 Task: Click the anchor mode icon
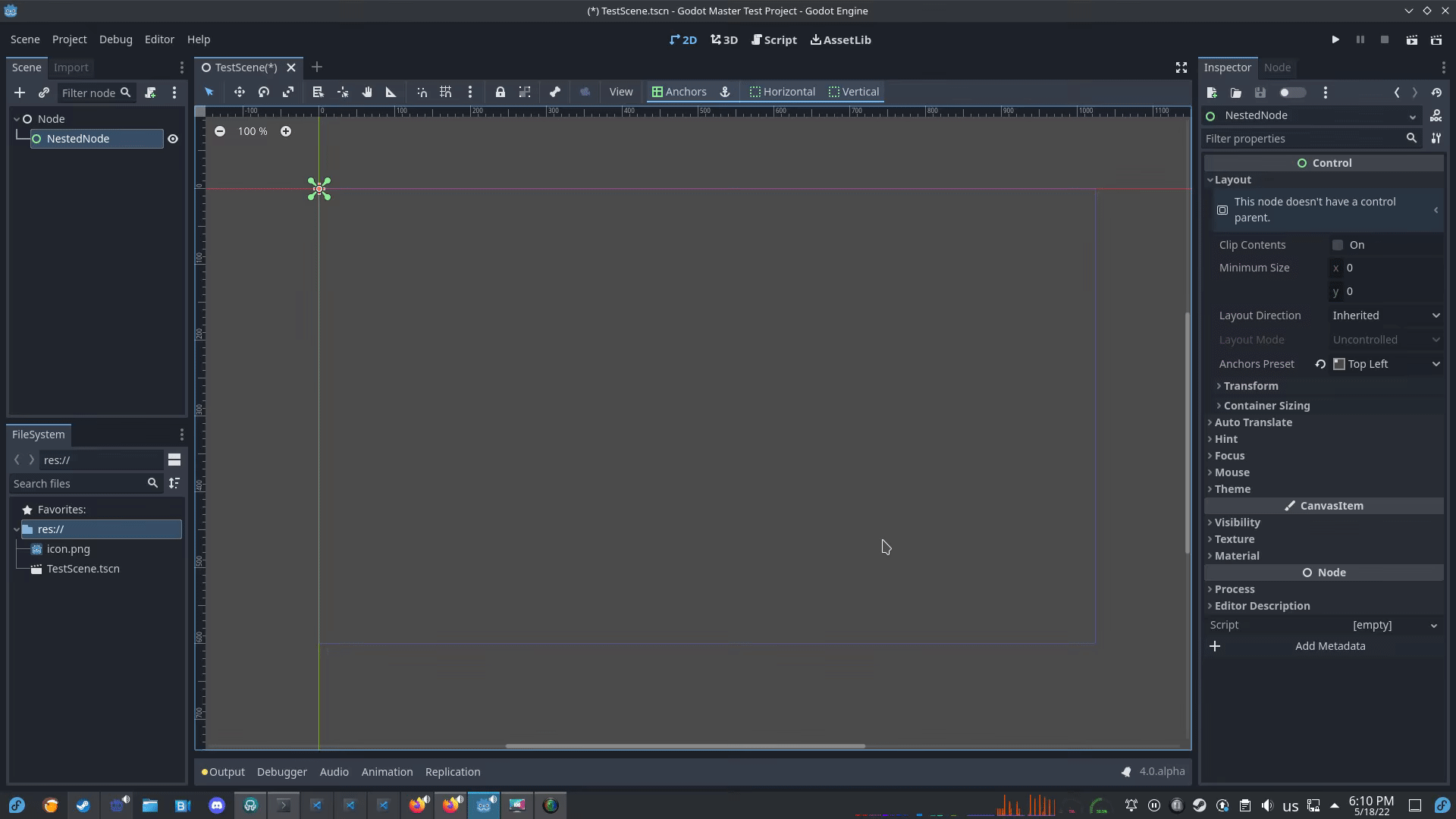pos(725,92)
